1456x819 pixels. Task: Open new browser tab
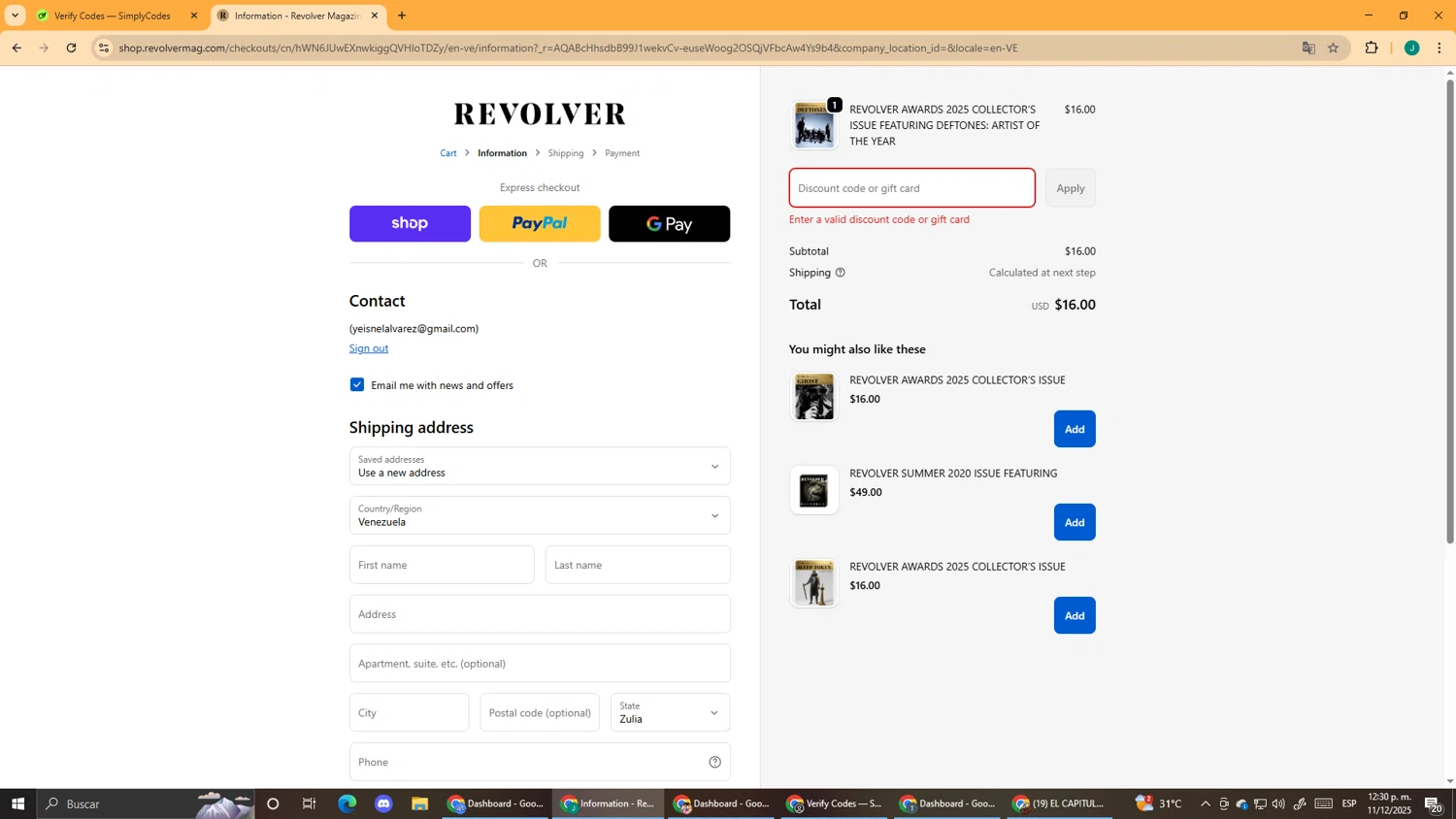point(402,16)
